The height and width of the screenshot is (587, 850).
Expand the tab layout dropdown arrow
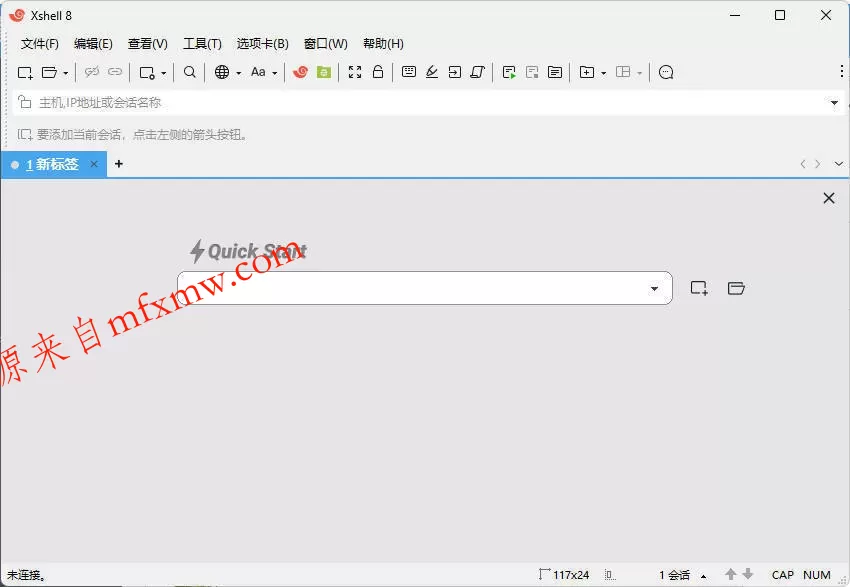pyautogui.click(x=640, y=73)
